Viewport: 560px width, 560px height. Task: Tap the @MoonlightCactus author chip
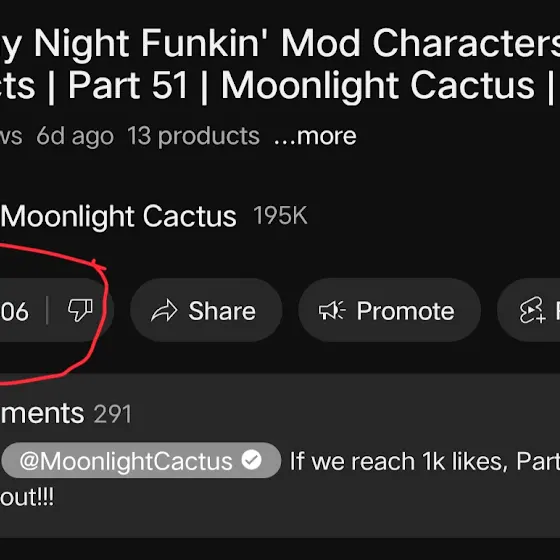tap(141, 460)
